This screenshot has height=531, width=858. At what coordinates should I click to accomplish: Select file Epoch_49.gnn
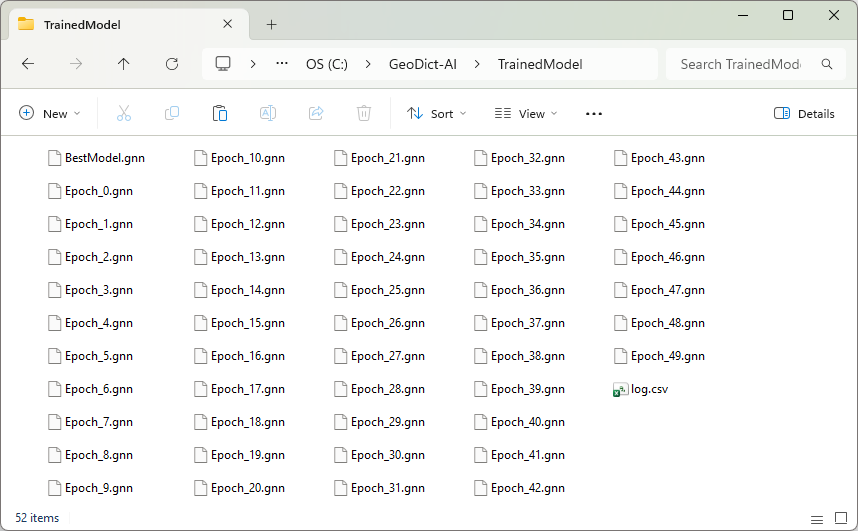660,356
